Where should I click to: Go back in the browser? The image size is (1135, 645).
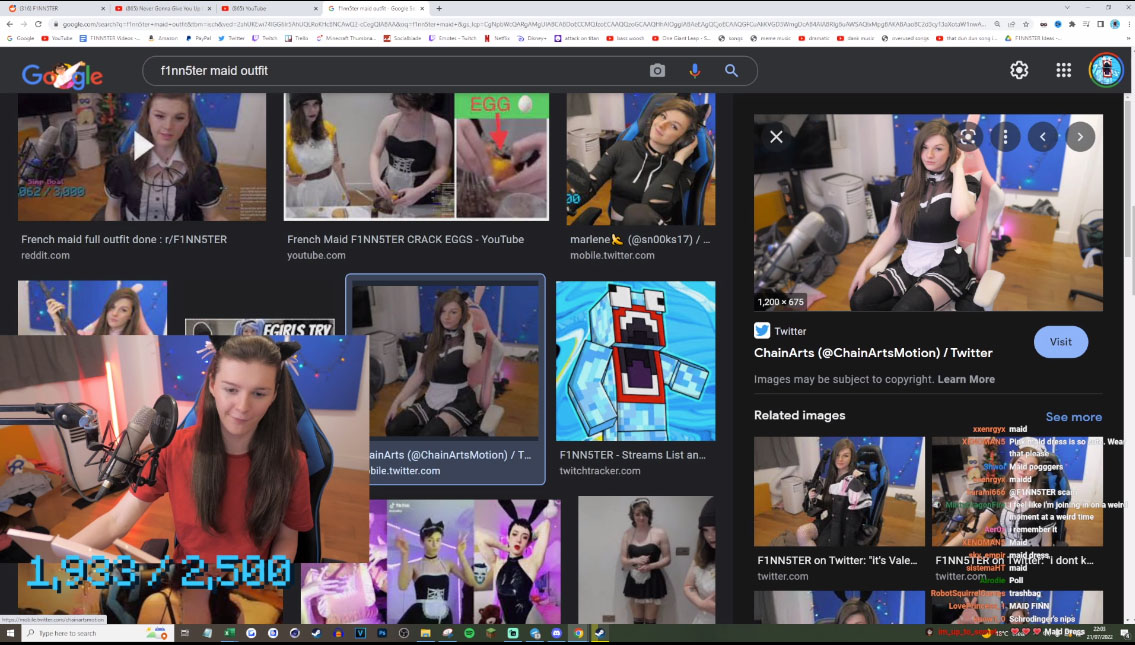click(x=9, y=24)
